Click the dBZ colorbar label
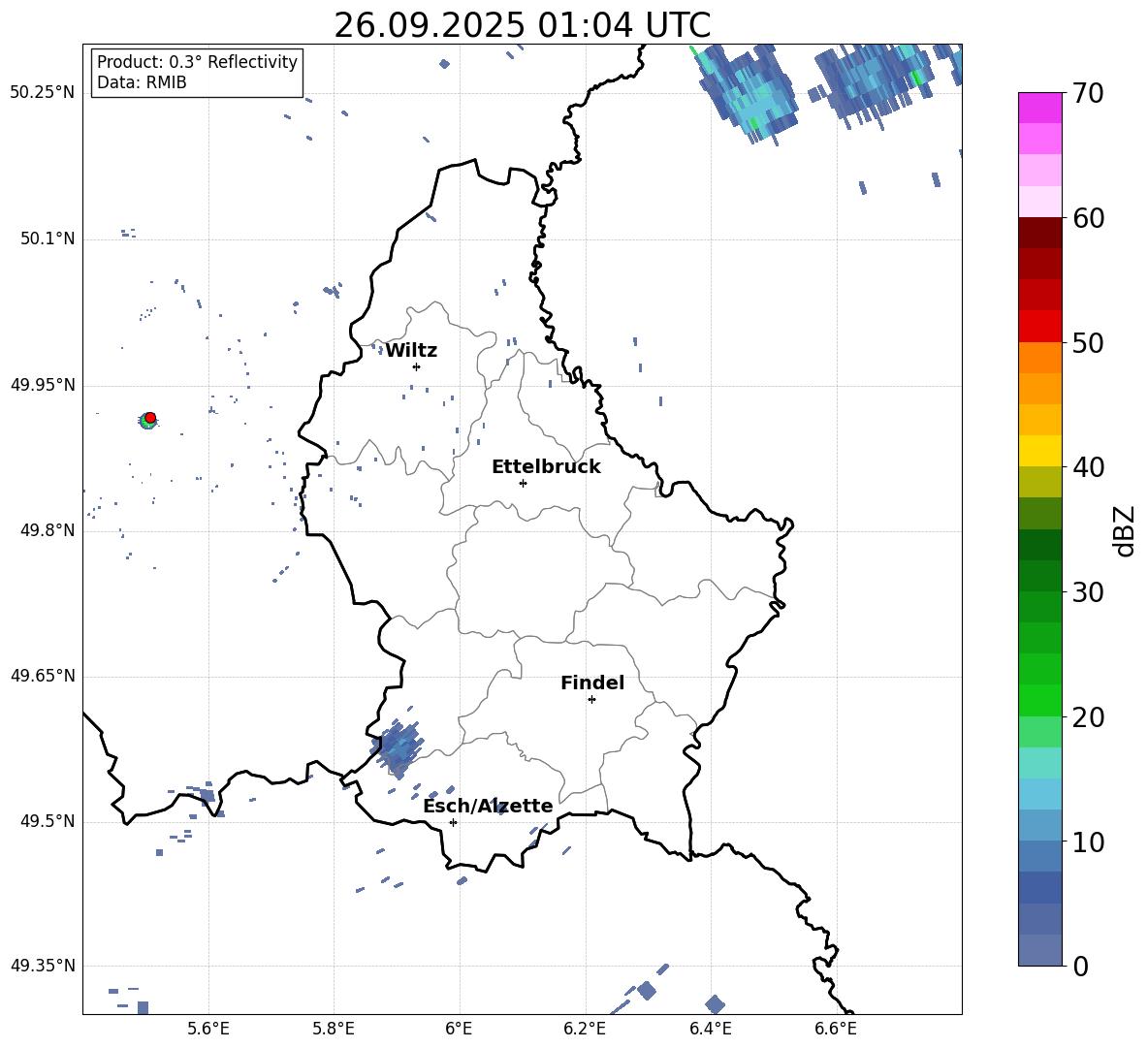The width and height of the screenshot is (1148, 1048). [1124, 530]
